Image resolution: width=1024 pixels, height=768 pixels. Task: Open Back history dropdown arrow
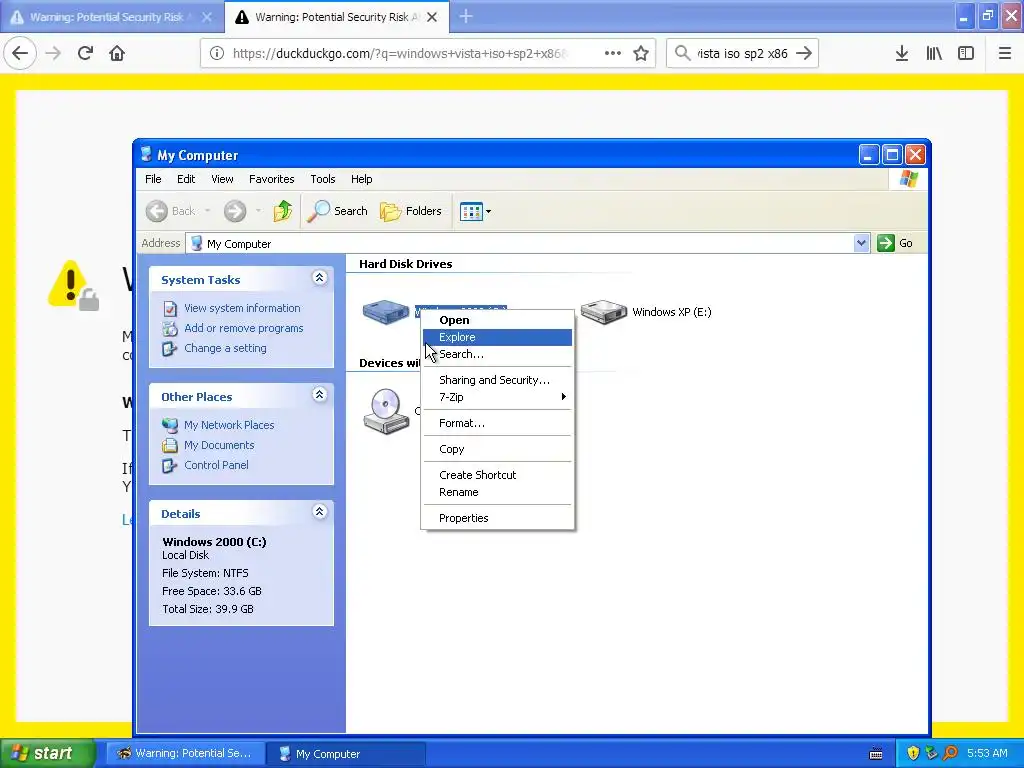pyautogui.click(x=207, y=211)
